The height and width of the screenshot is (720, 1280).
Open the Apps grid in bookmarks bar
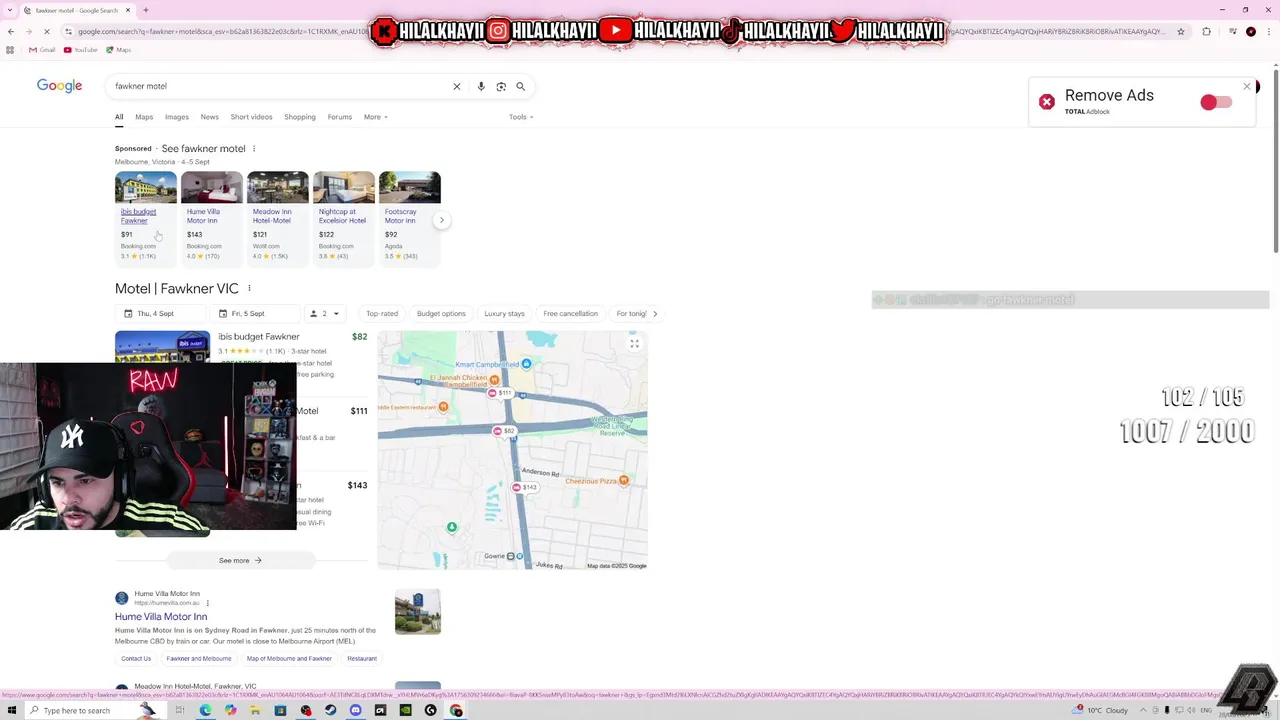[10, 49]
